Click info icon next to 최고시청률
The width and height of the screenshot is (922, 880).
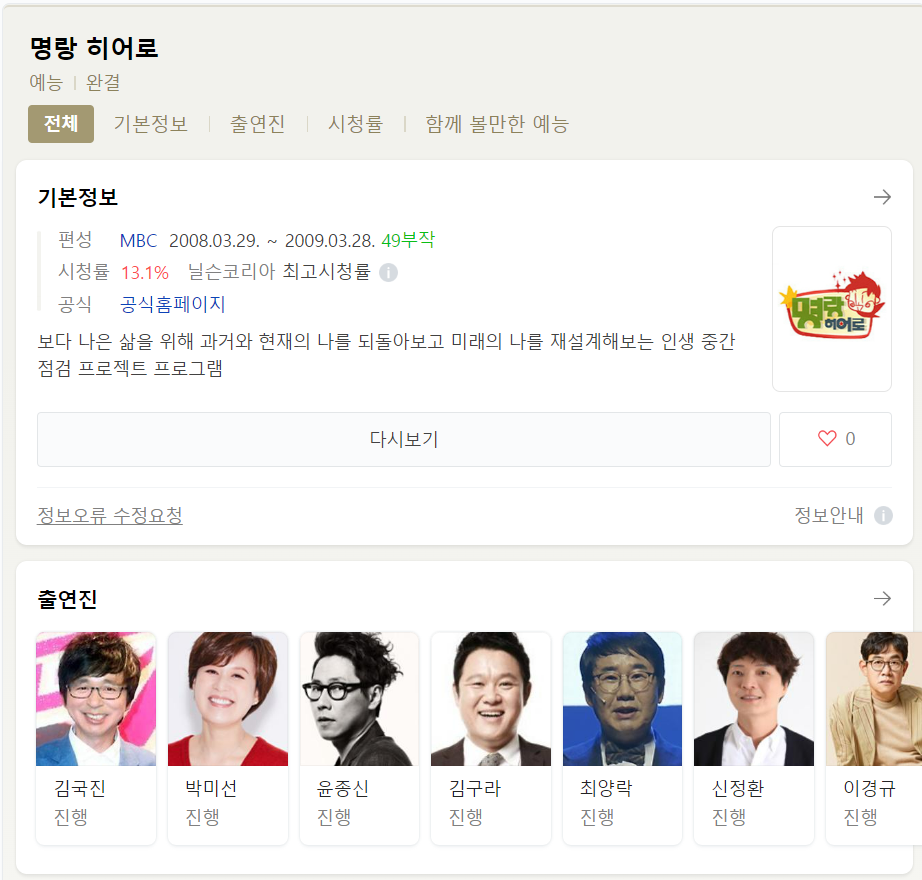pyautogui.click(x=388, y=272)
